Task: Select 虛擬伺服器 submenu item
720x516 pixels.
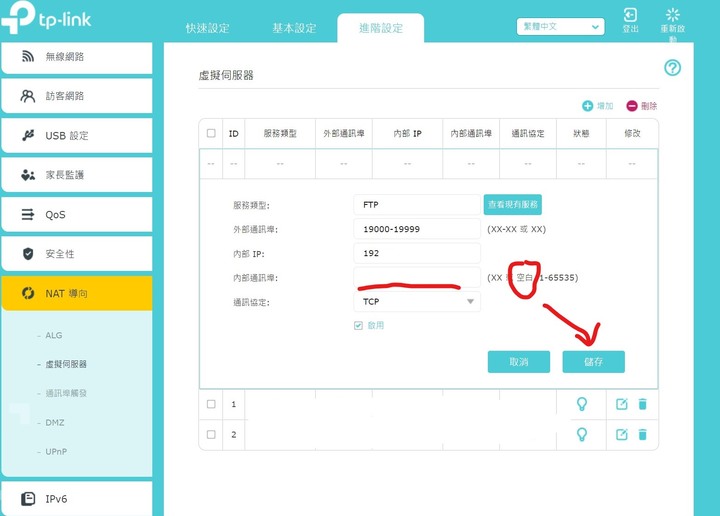Action: 66,364
